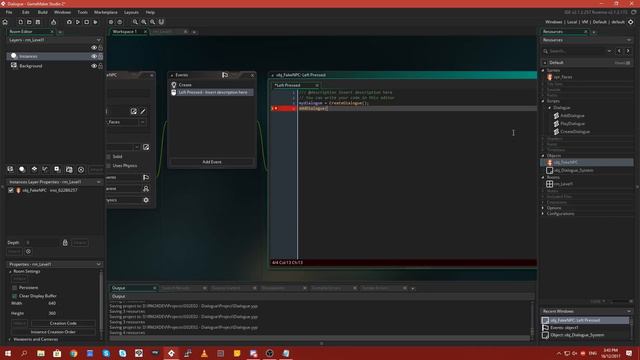Reset workspace zoom from the toolbar
This screenshot has width=640, height=360.
[144, 22]
